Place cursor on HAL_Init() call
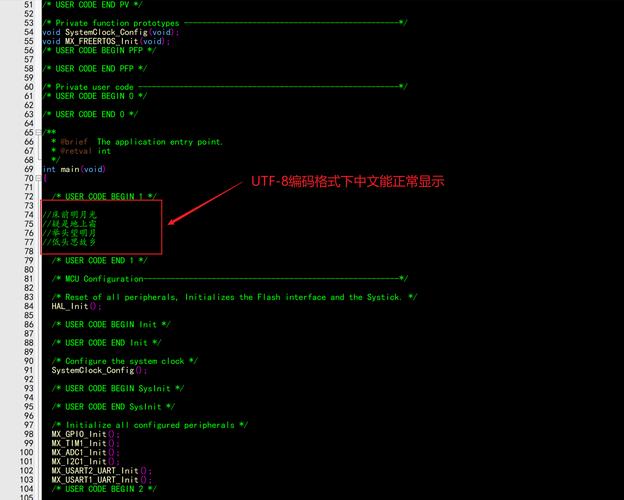This screenshot has height=500, width=624. [x=76, y=306]
